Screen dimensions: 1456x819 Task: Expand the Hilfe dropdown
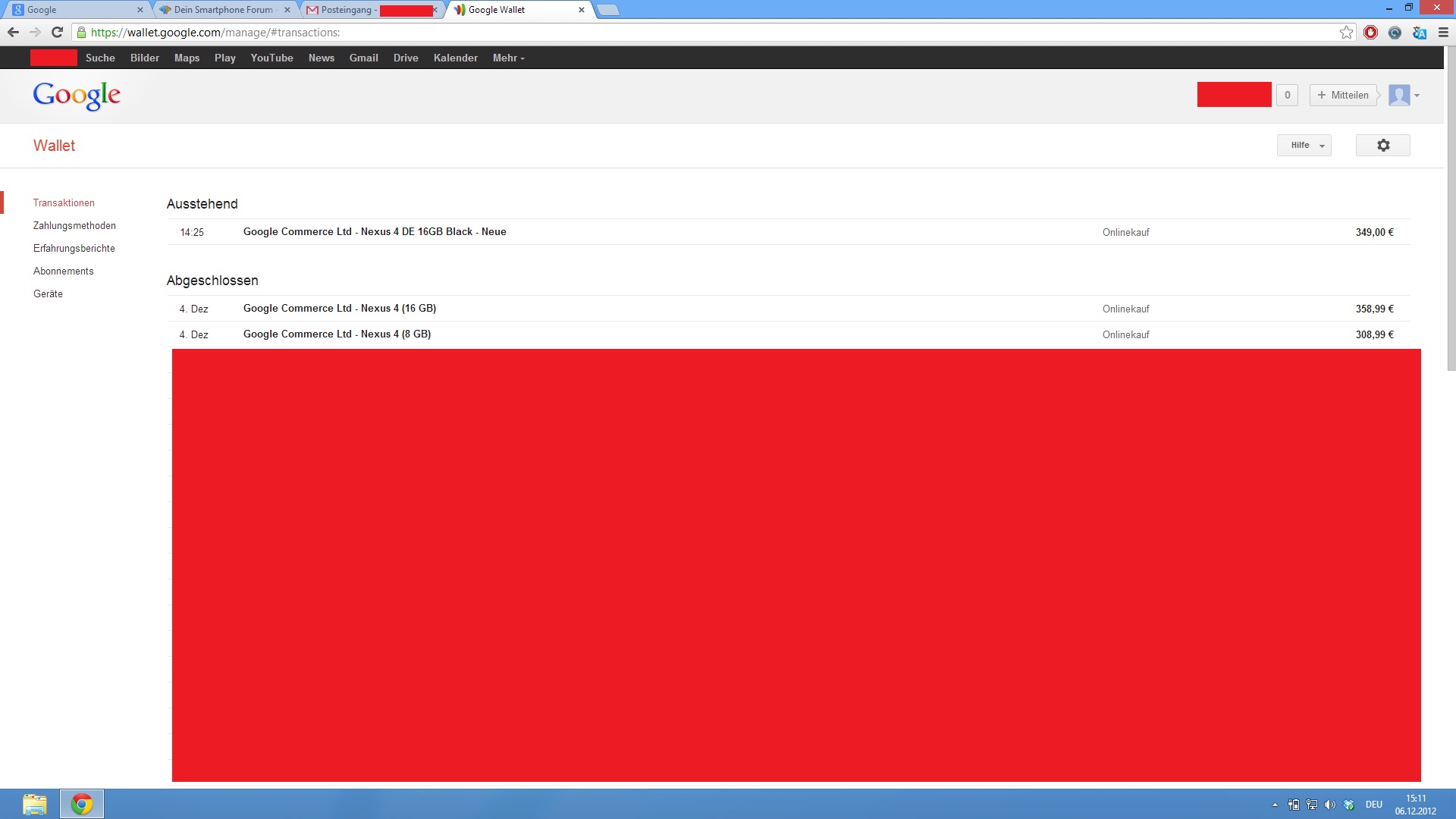pyautogui.click(x=1304, y=145)
